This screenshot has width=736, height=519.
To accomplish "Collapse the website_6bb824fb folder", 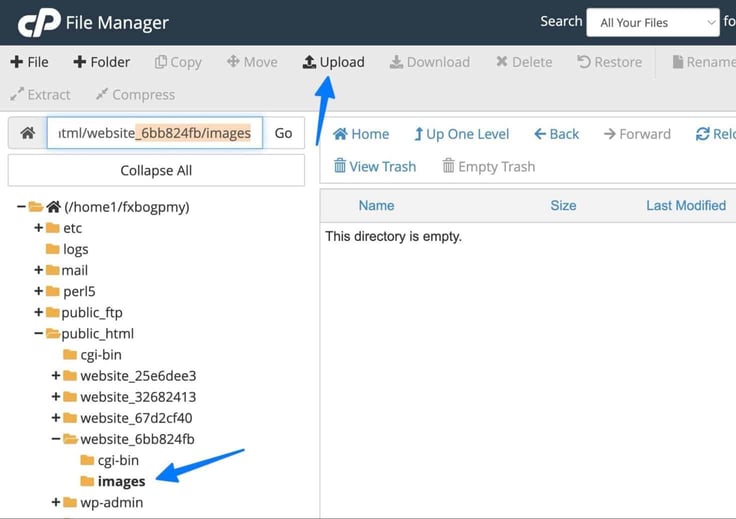I will (56, 439).
